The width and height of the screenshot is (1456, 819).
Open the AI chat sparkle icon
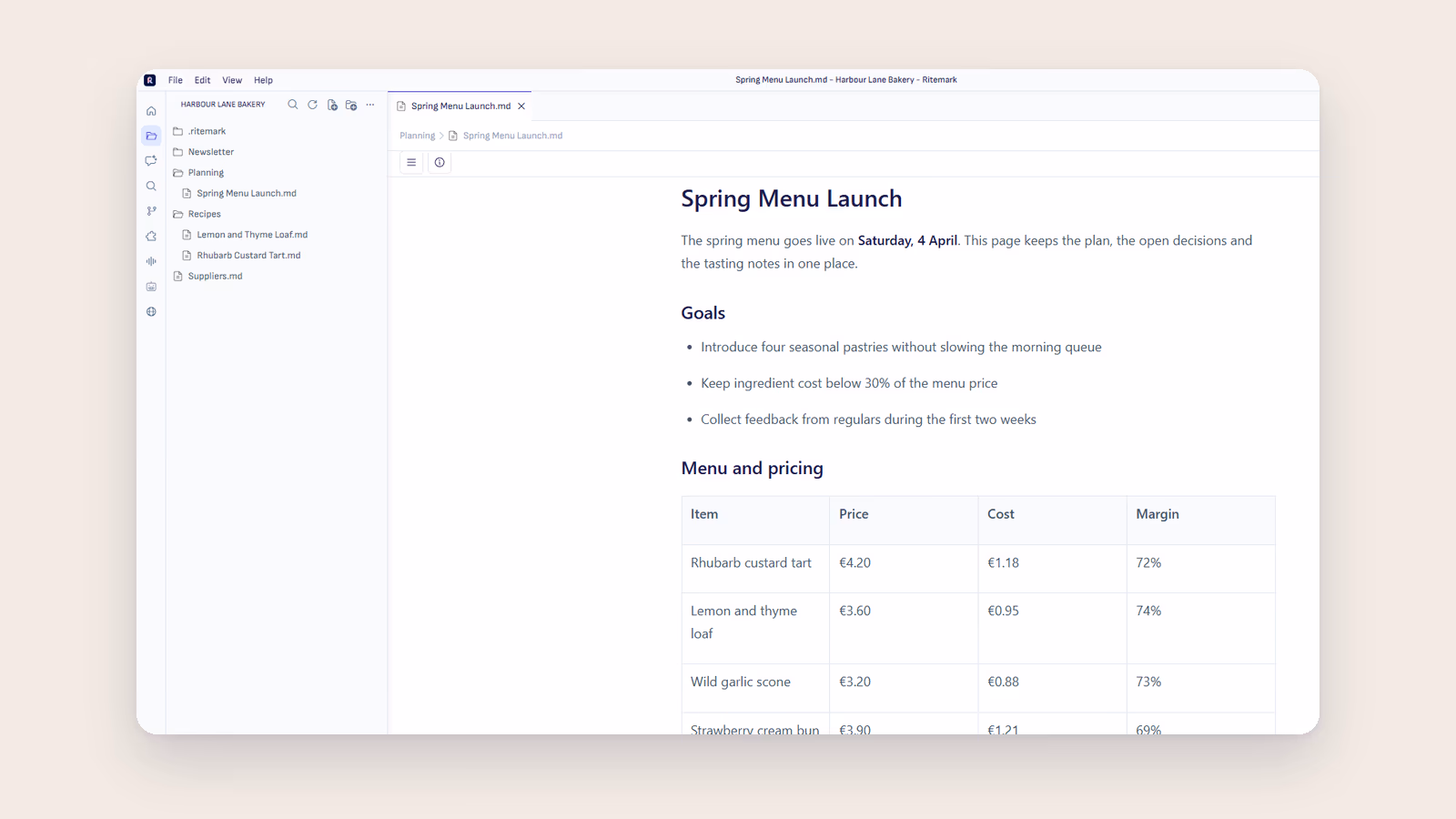coord(151,161)
